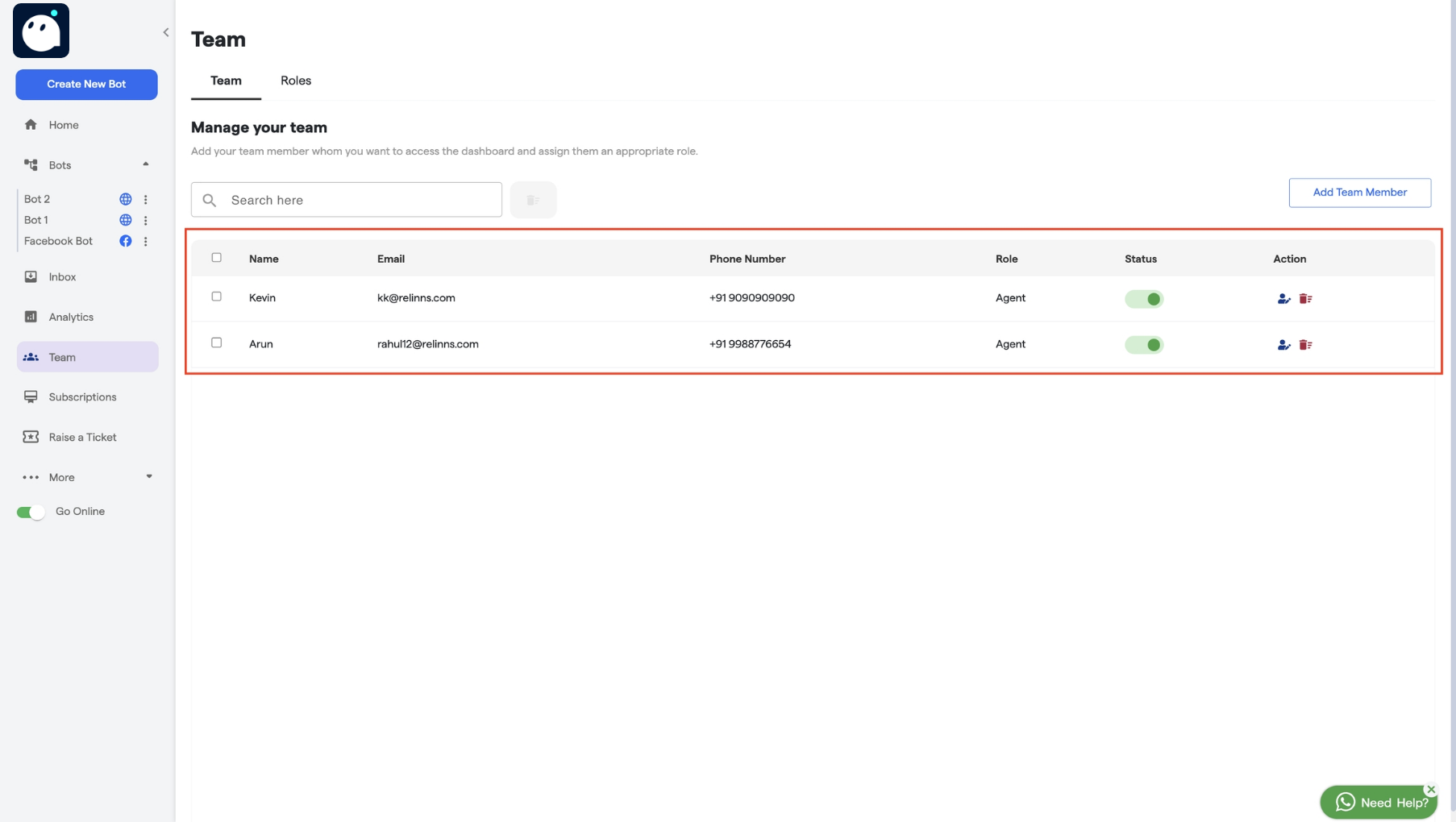Click the Analytics chart icon

click(x=31, y=317)
